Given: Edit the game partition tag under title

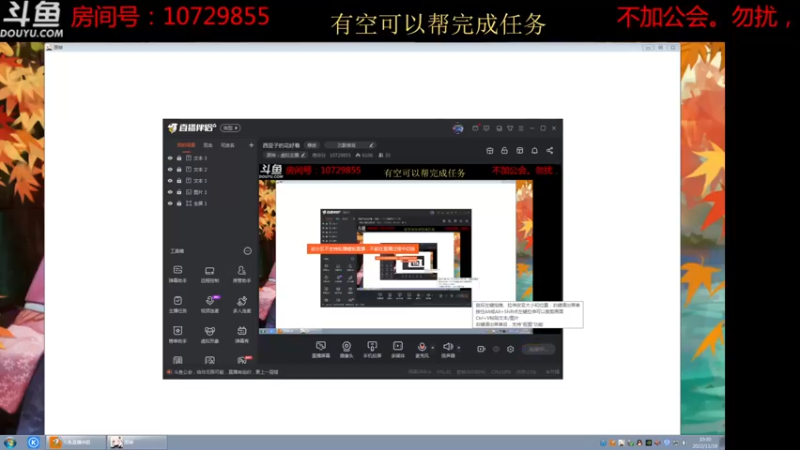Looking at the screenshot, I should [286, 155].
